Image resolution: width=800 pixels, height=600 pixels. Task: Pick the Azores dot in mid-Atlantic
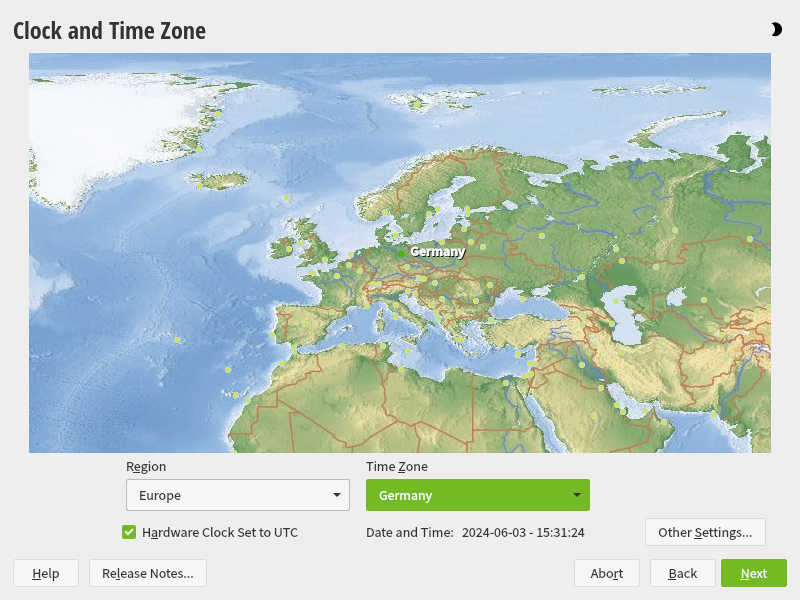tap(177, 340)
